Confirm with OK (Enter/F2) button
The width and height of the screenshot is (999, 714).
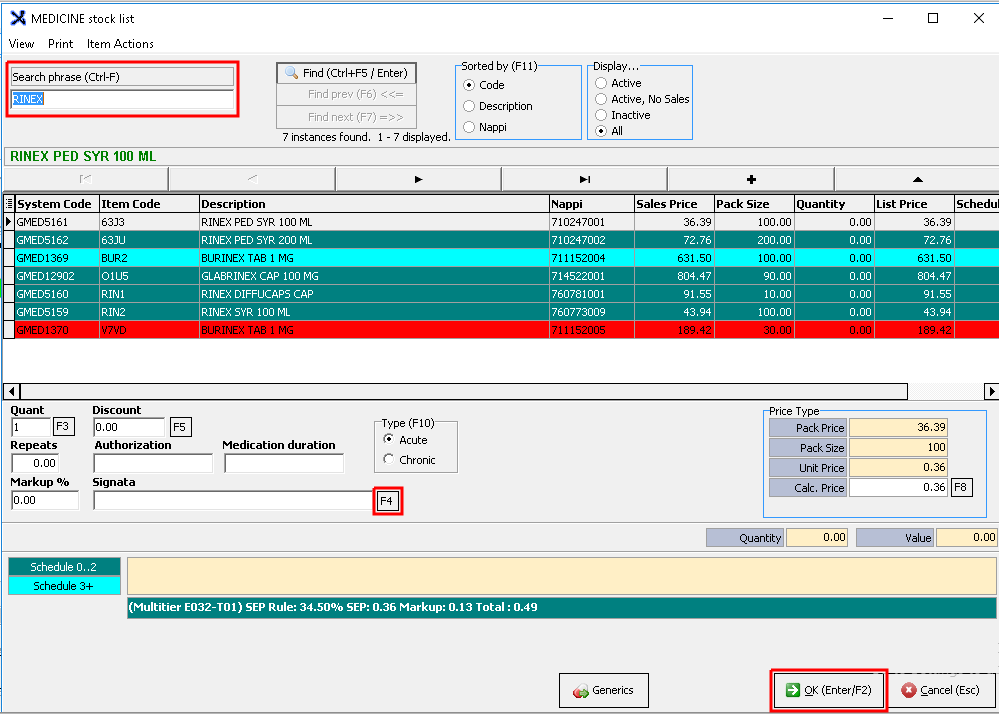pyautogui.click(x=828, y=690)
